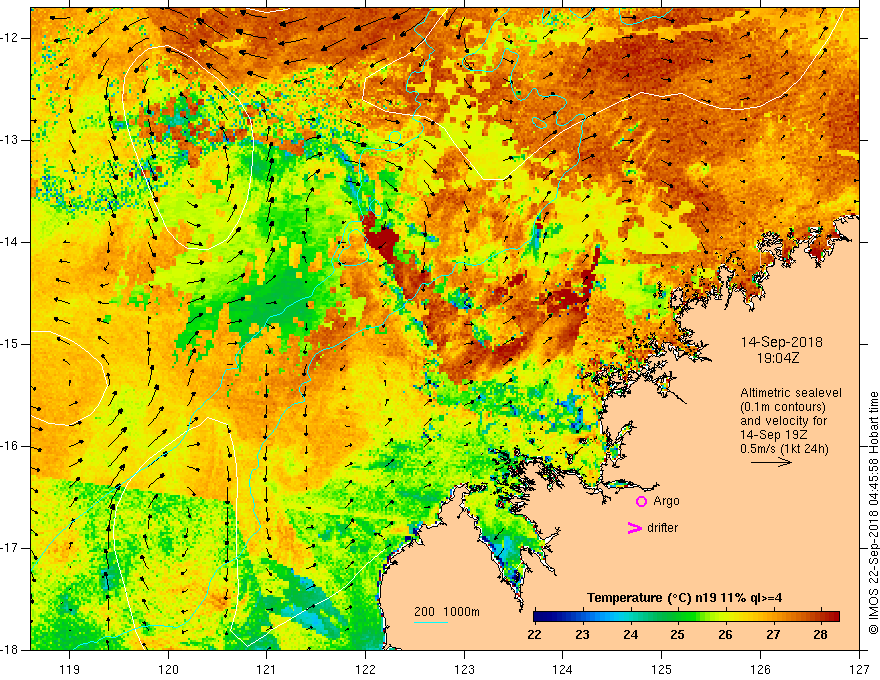Click the 19:04Z time label
880x680 pixels.
[x=777, y=358]
